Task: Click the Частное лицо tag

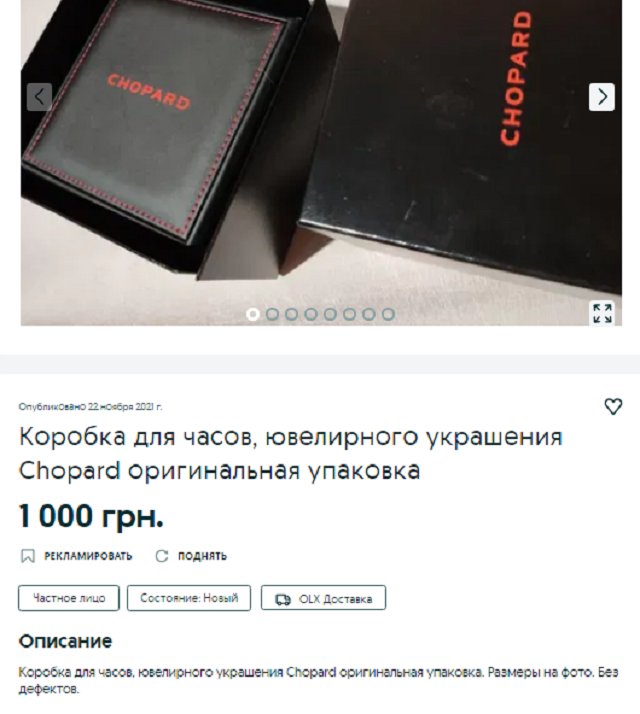Action: point(69,598)
